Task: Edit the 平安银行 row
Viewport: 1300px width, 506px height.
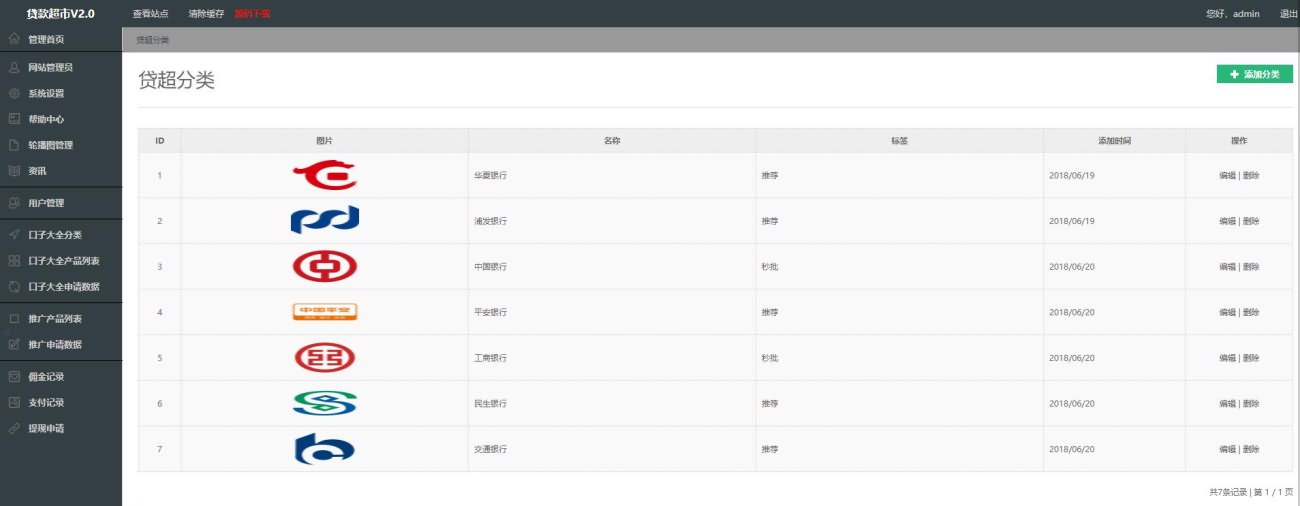Action: coord(1227,312)
